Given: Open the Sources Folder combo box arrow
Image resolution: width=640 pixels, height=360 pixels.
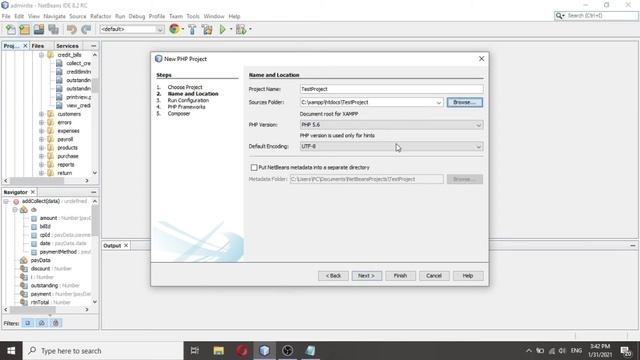Looking at the screenshot, I should pyautogui.click(x=439, y=102).
